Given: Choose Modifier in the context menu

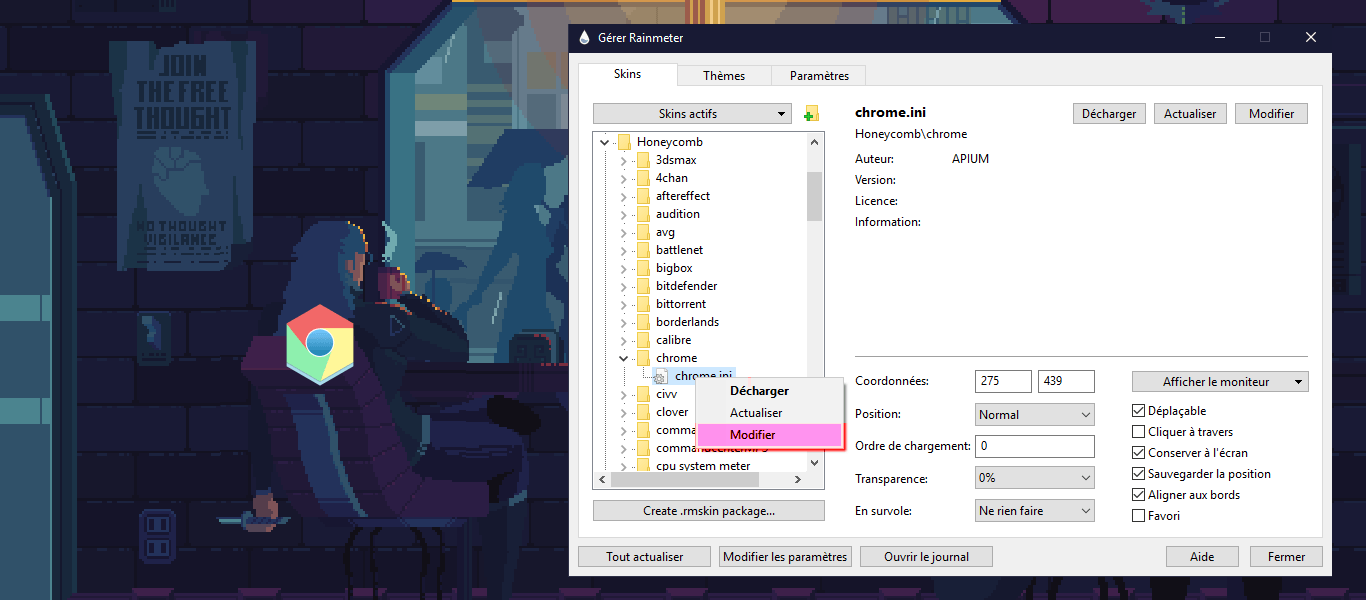Looking at the screenshot, I should (x=752, y=435).
